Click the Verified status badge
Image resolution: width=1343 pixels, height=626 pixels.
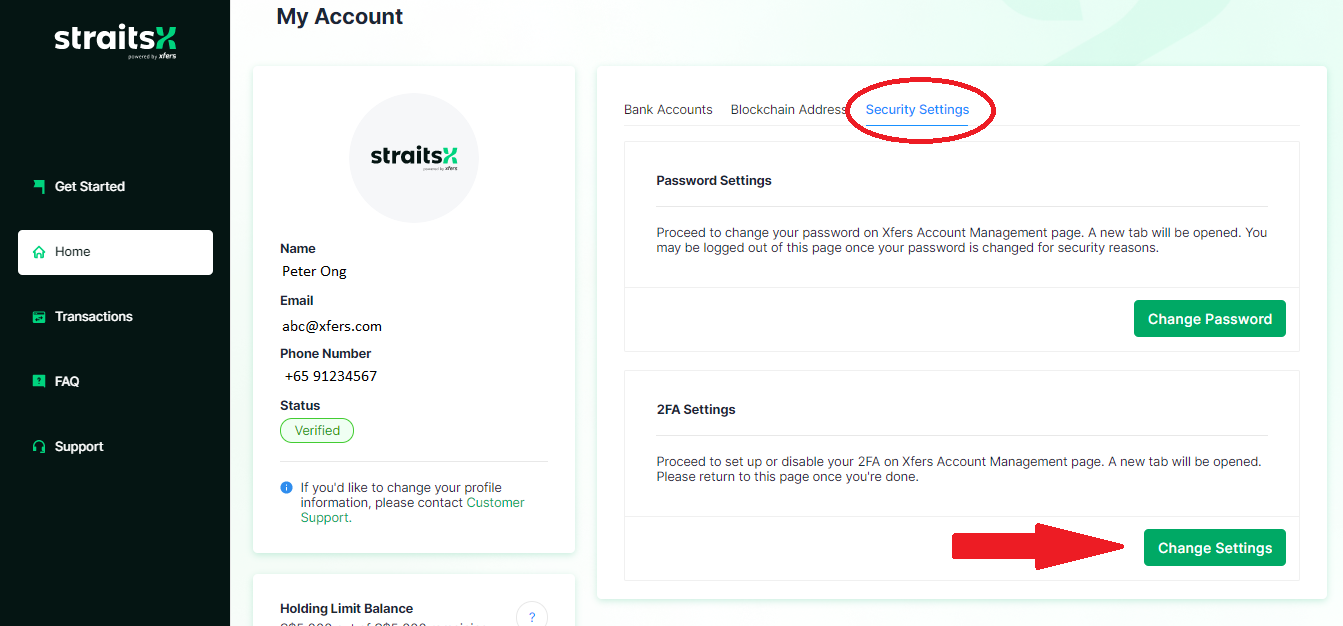[317, 431]
